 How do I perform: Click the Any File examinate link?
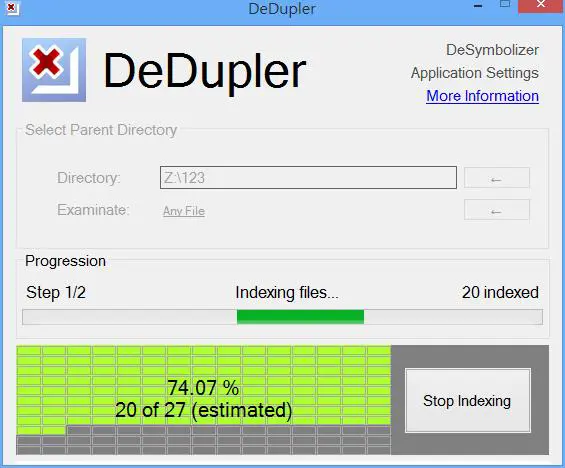point(184,211)
